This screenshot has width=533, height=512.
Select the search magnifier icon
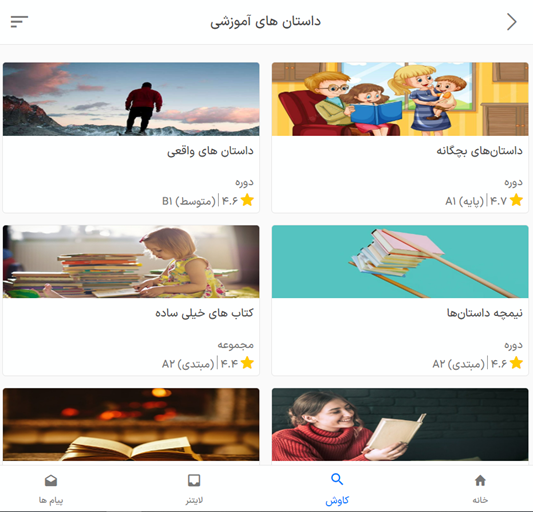[337, 479]
